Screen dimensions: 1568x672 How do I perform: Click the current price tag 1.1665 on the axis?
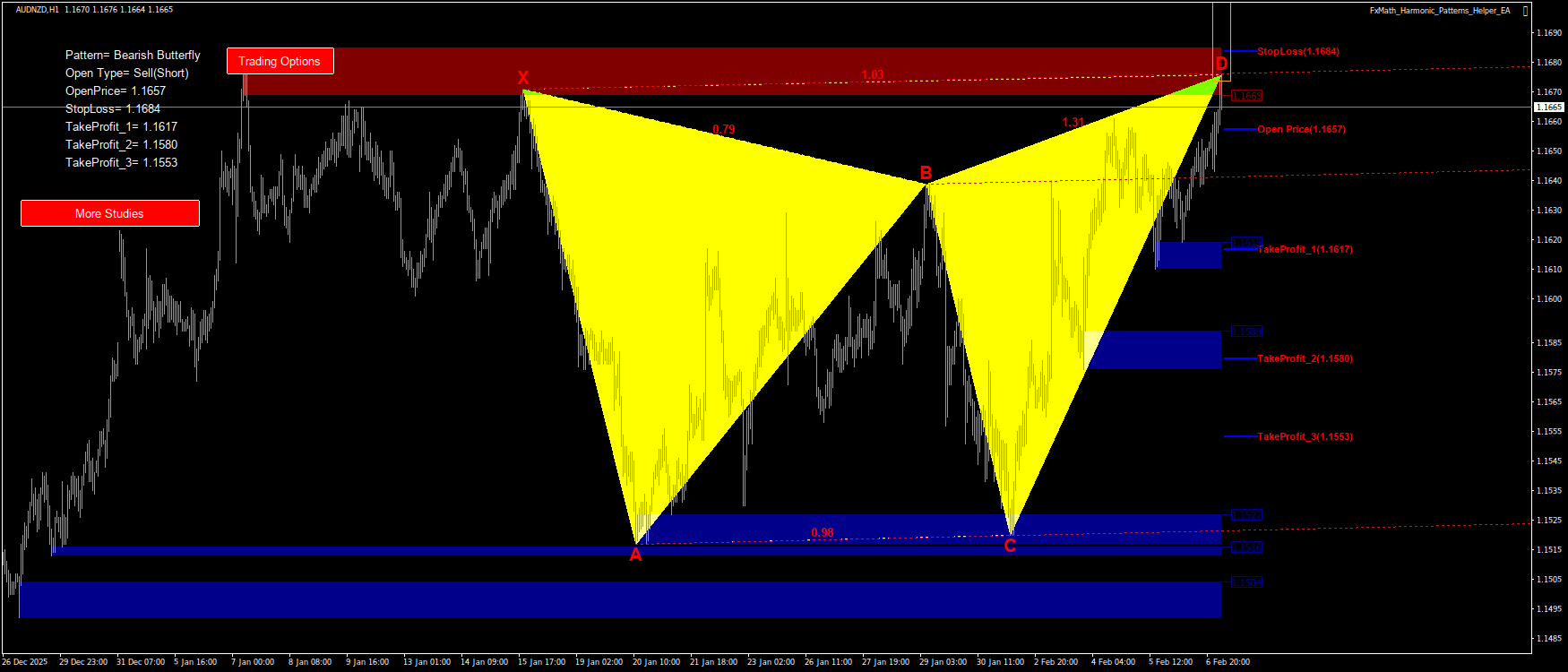tap(1549, 108)
